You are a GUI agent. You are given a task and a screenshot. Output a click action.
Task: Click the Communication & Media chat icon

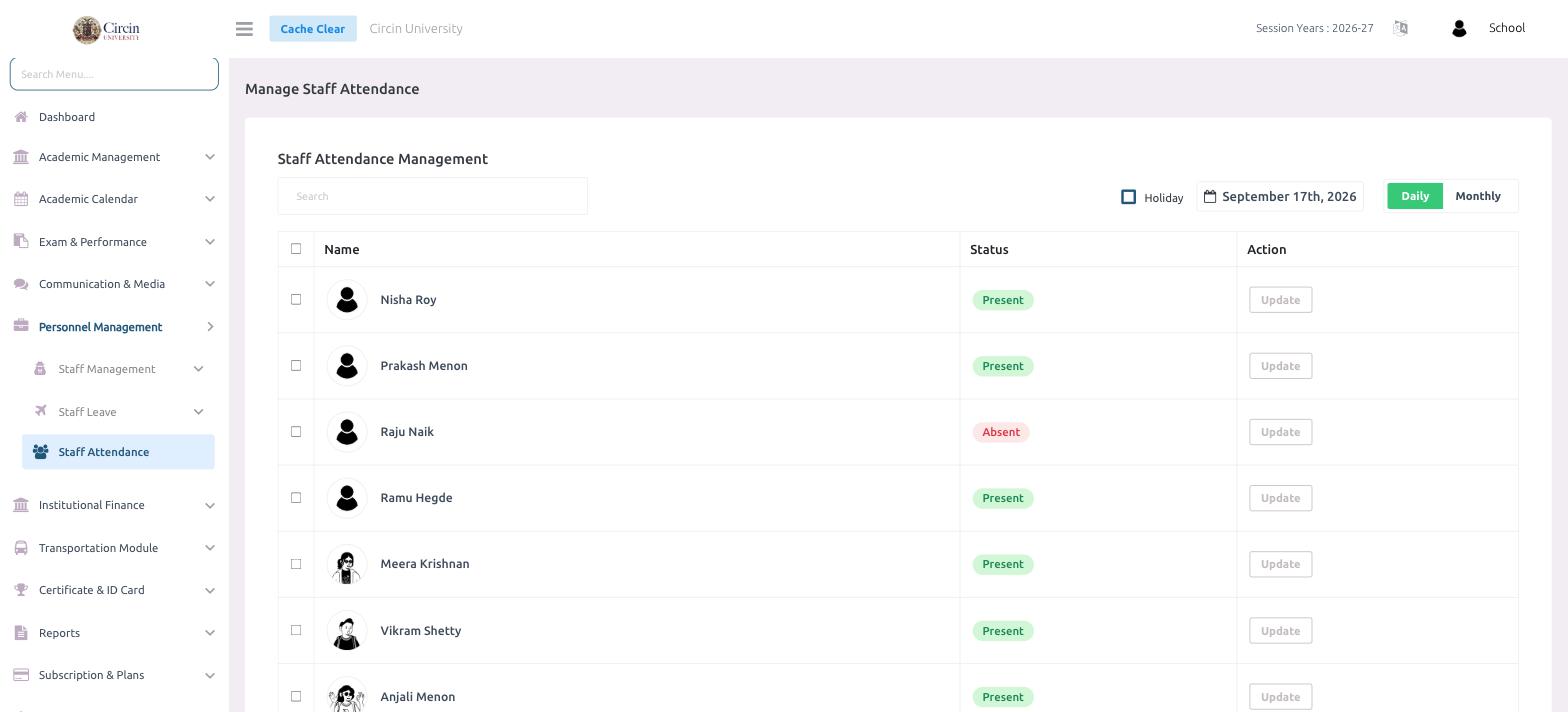click(x=21, y=284)
